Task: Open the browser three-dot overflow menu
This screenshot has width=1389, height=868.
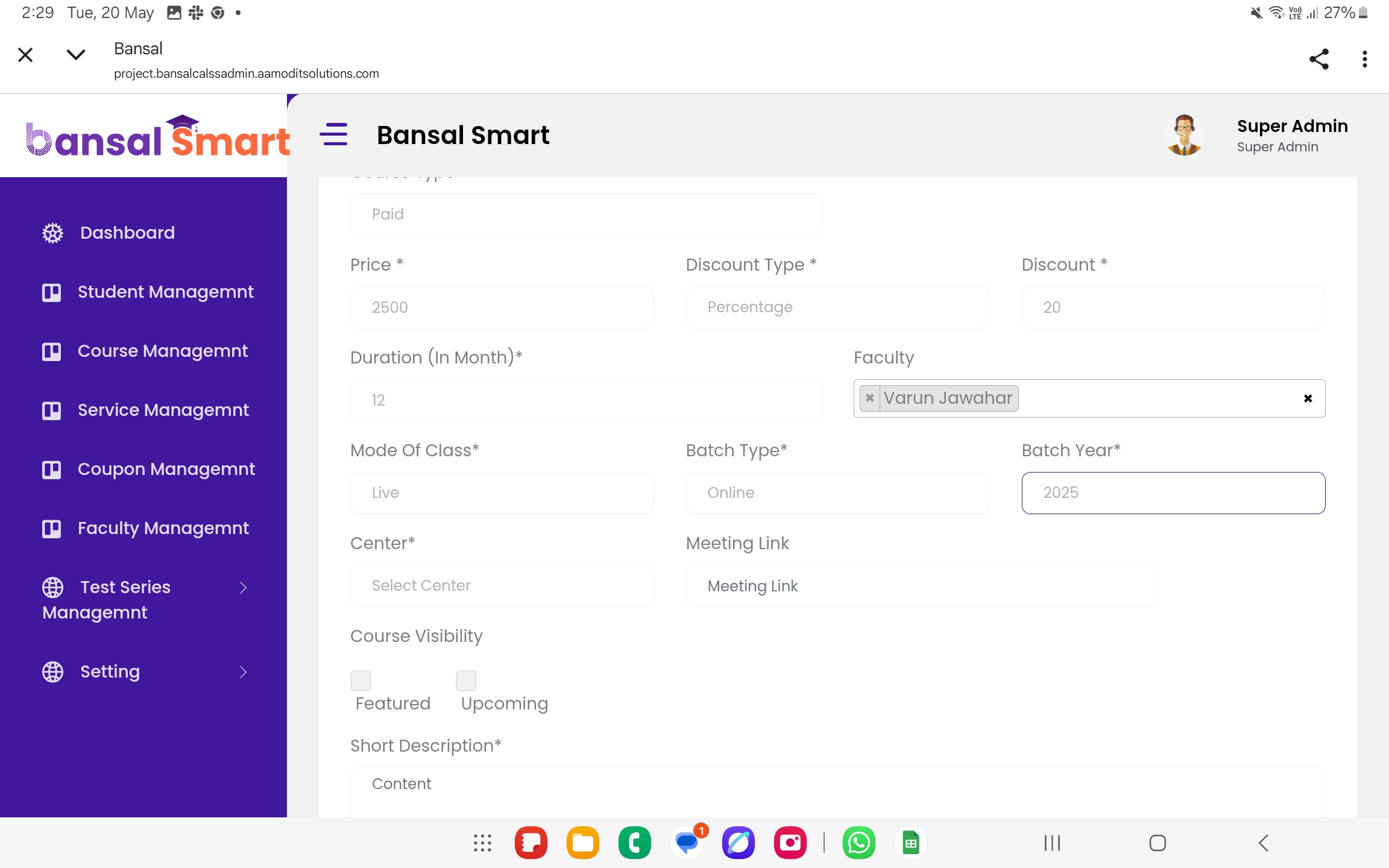Action: pos(1364,58)
